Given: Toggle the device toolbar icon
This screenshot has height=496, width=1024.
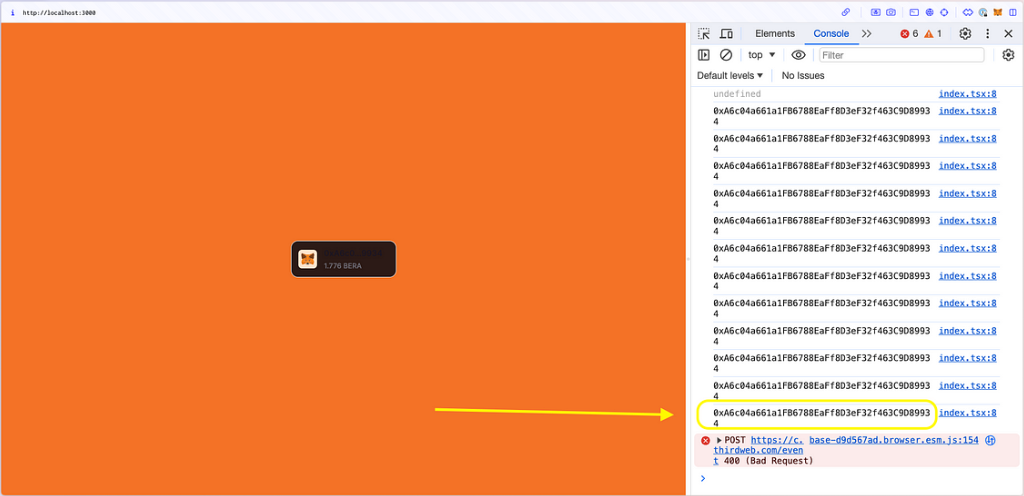Looking at the screenshot, I should [726, 34].
